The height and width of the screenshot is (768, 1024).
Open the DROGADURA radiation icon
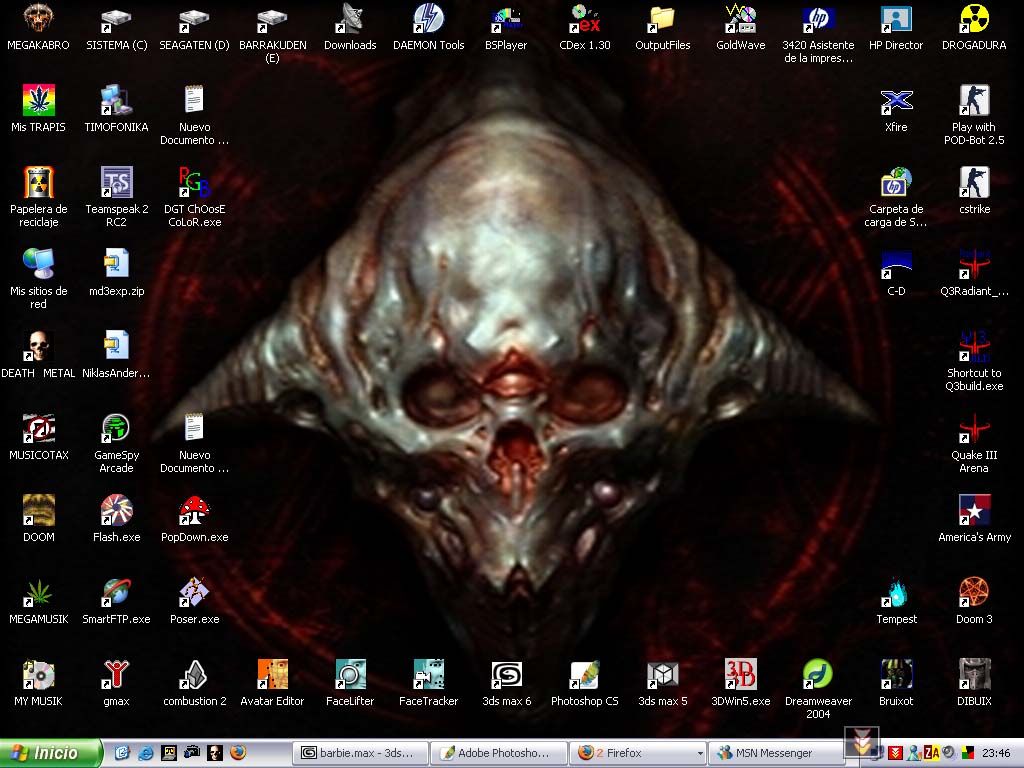tap(974, 18)
